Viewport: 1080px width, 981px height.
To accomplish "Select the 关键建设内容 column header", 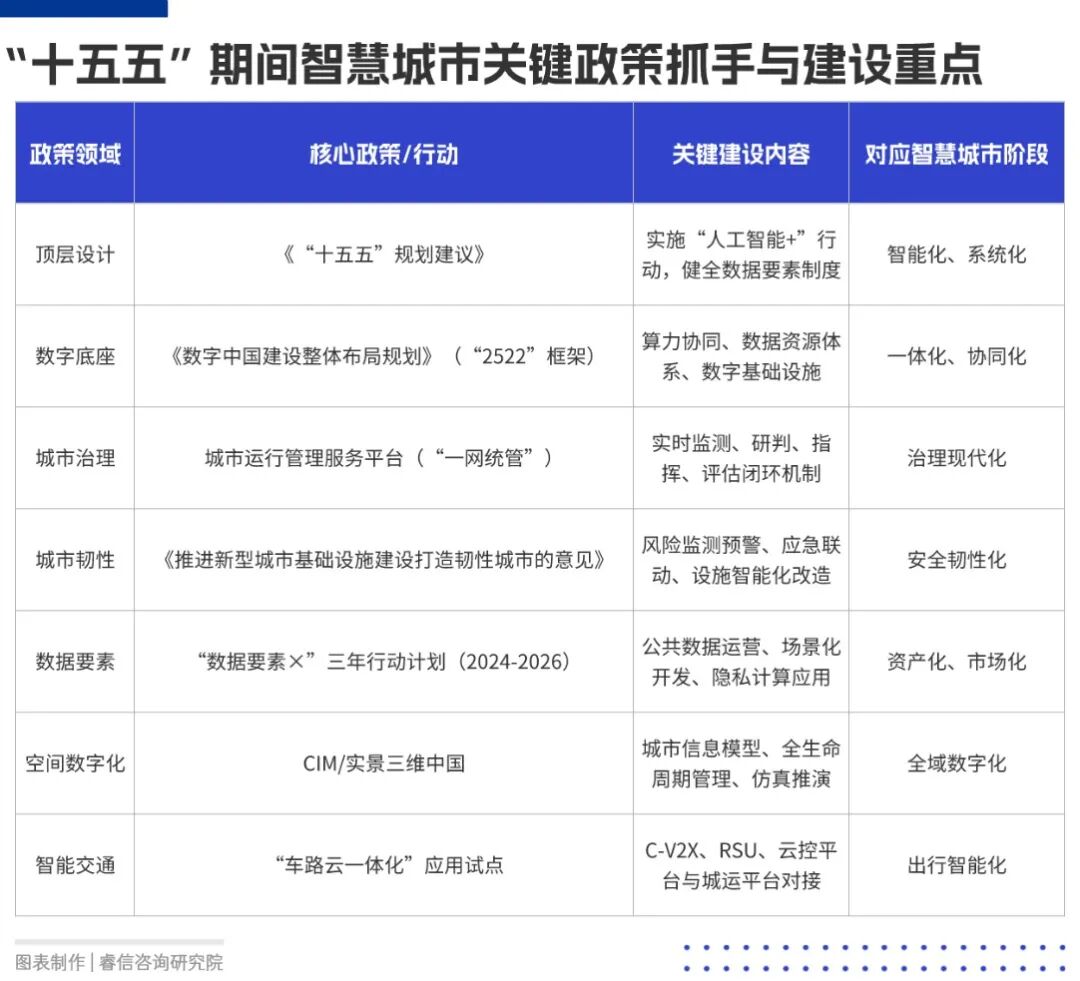I will tap(740, 154).
